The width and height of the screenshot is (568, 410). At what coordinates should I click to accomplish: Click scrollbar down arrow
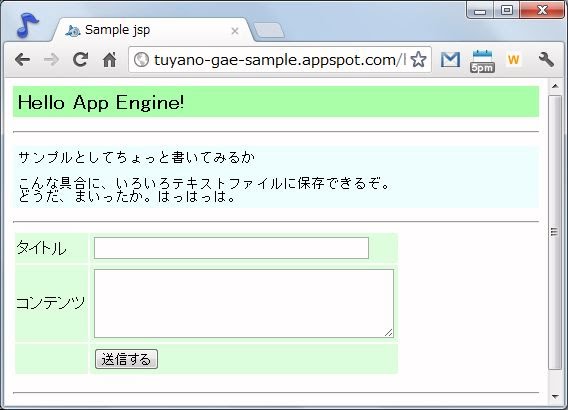click(x=555, y=397)
